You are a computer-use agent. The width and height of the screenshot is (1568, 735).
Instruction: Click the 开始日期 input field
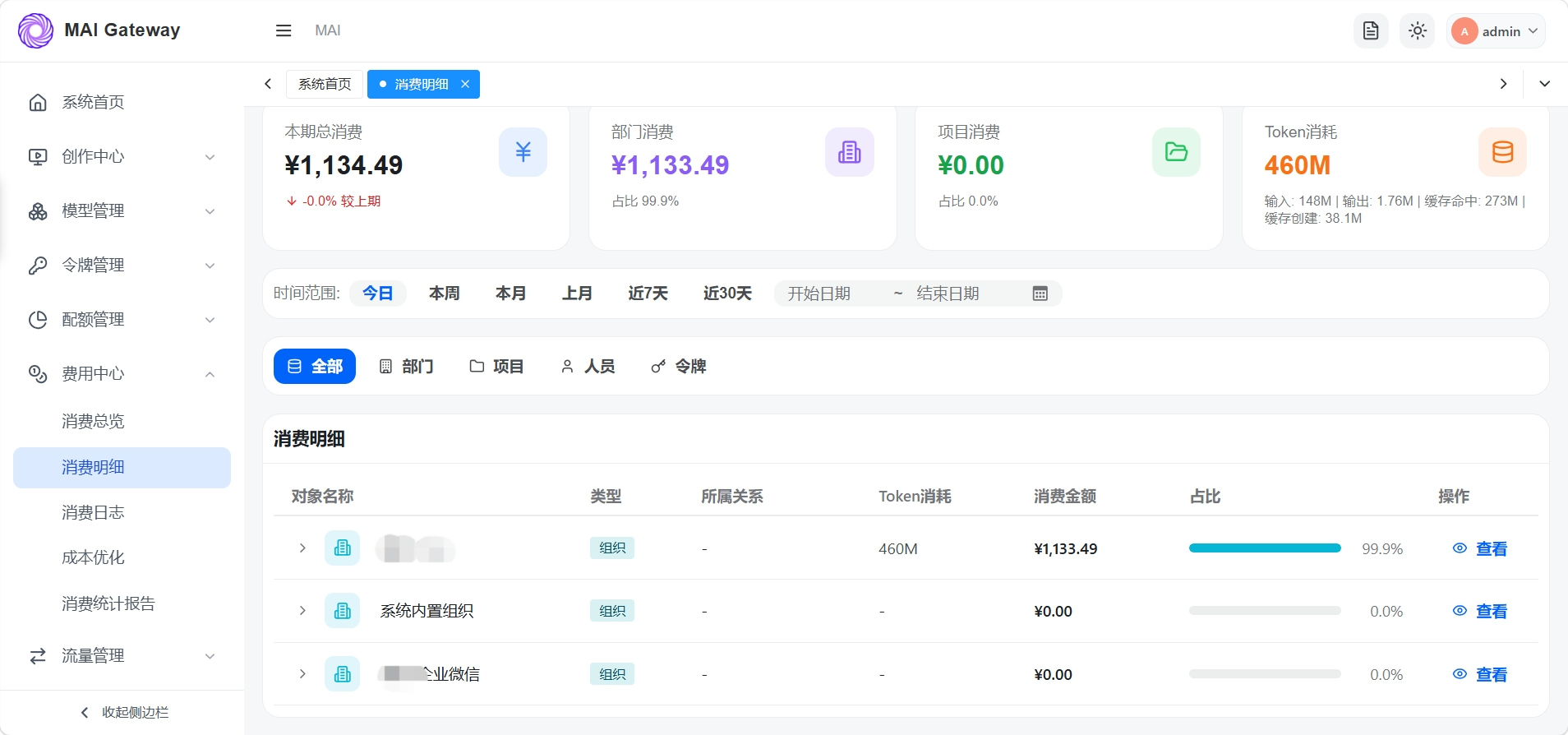tap(834, 294)
